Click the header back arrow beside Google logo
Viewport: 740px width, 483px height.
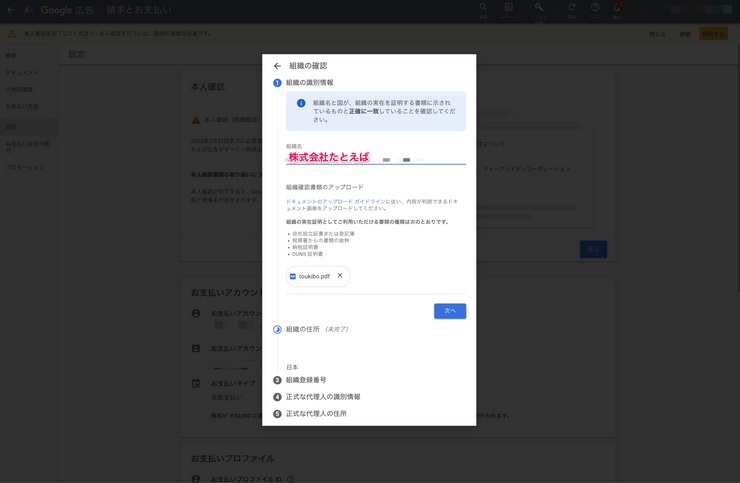[10, 9]
